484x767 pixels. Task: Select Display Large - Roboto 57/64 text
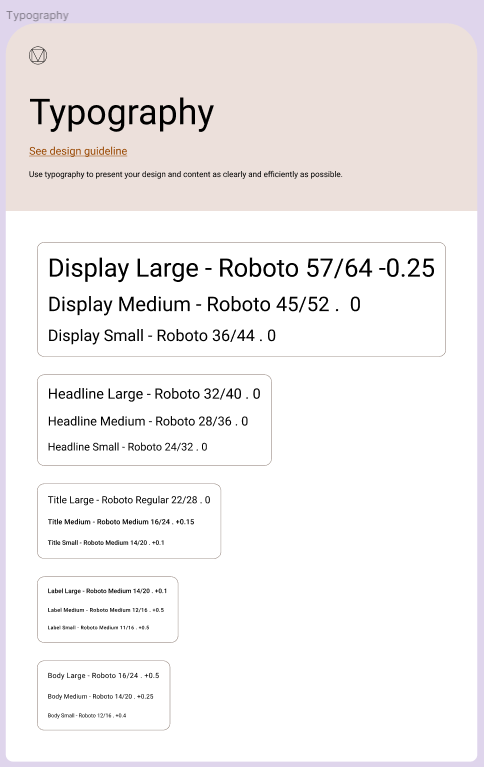click(x=241, y=268)
